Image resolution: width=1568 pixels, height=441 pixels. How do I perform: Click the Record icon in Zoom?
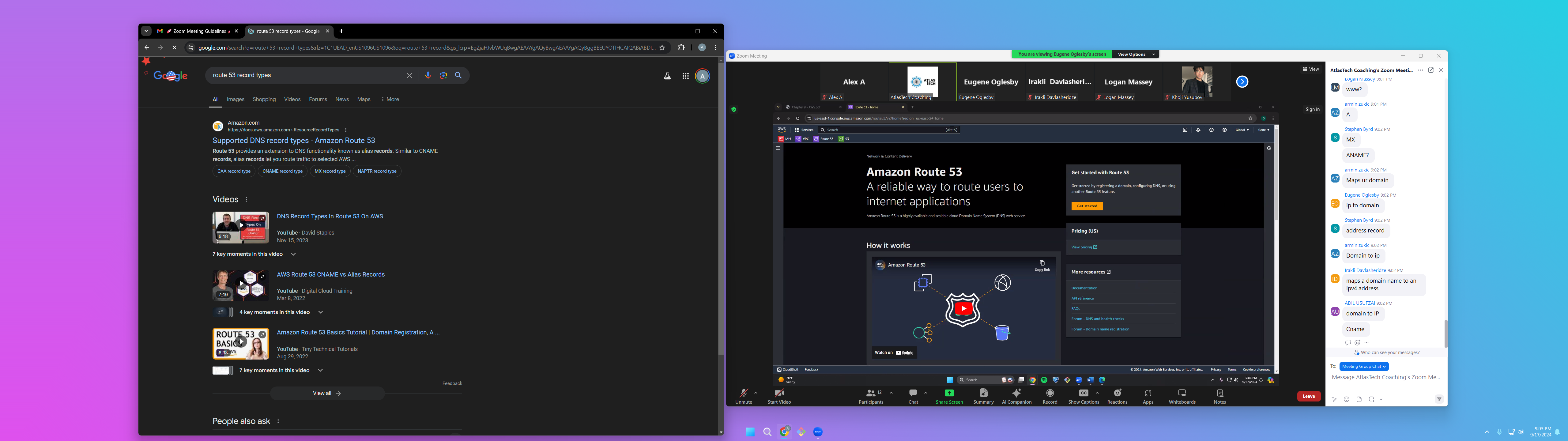point(1050,394)
